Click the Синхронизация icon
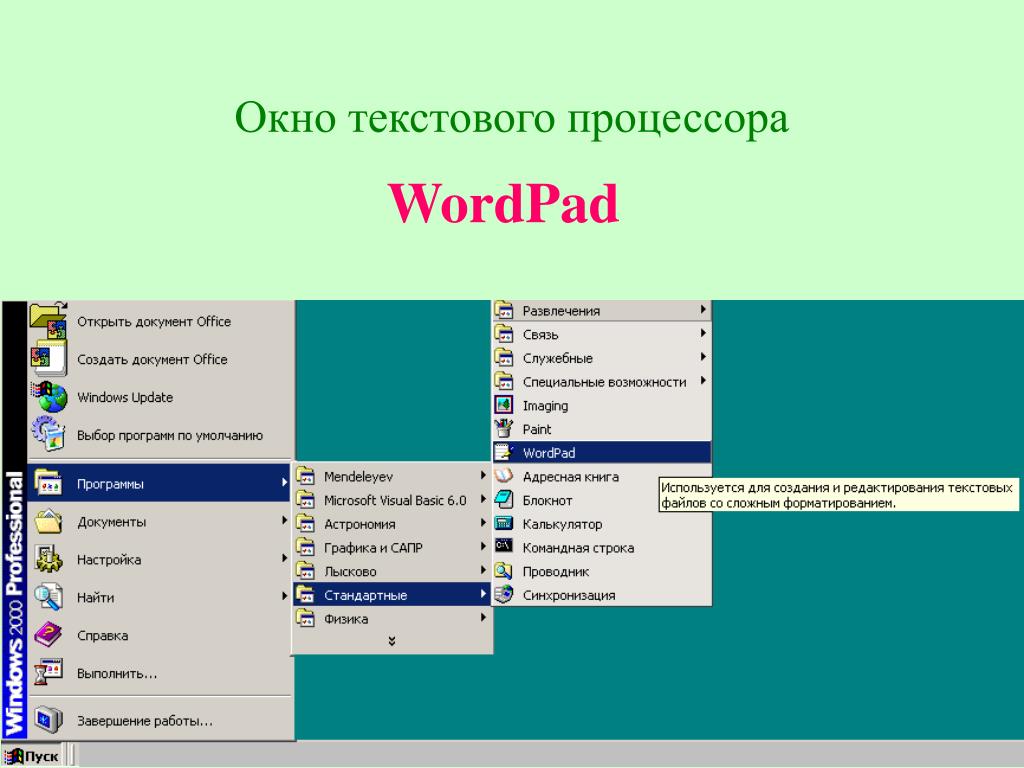 504,594
